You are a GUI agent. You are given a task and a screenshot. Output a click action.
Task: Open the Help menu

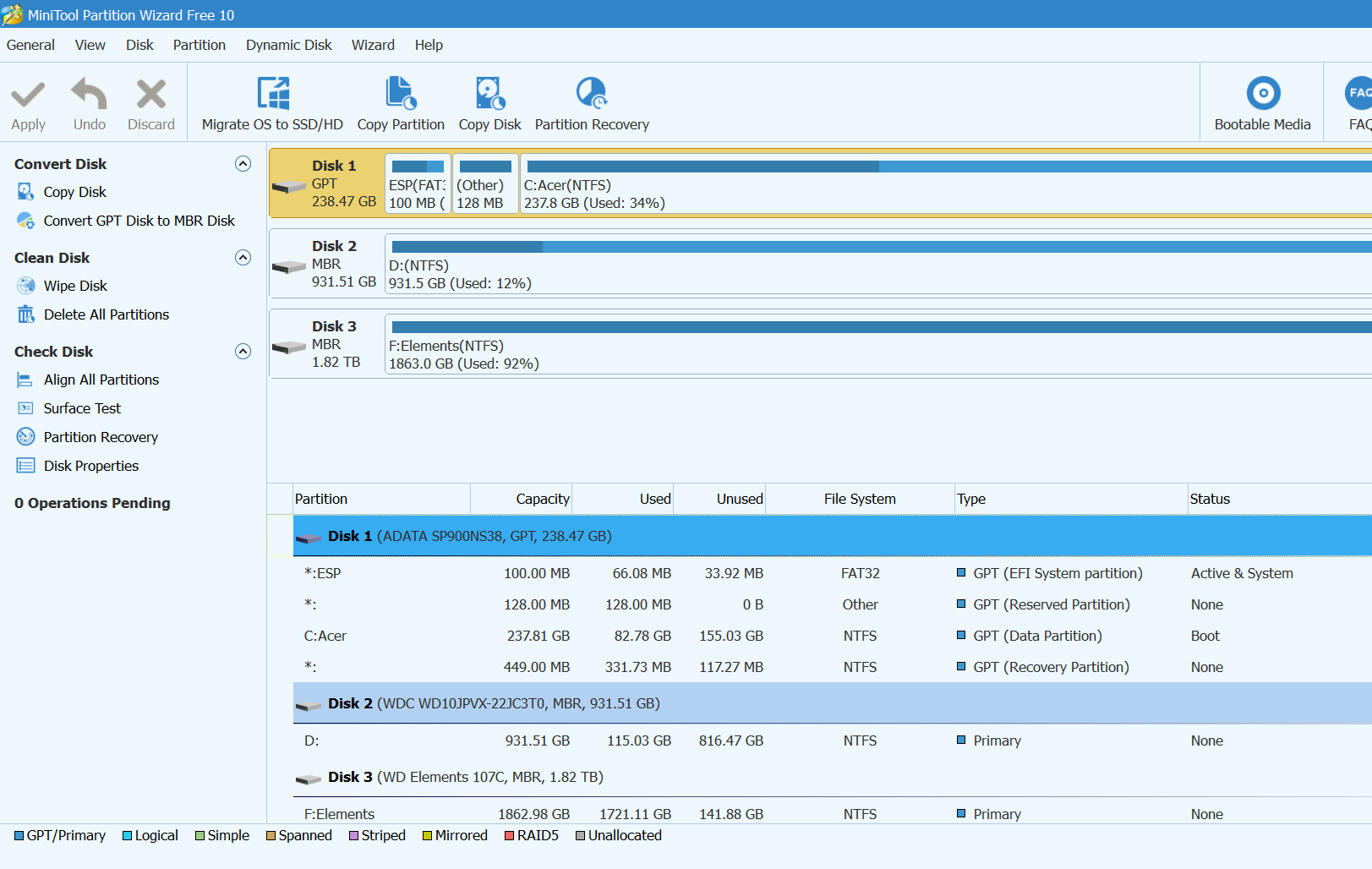click(x=429, y=45)
